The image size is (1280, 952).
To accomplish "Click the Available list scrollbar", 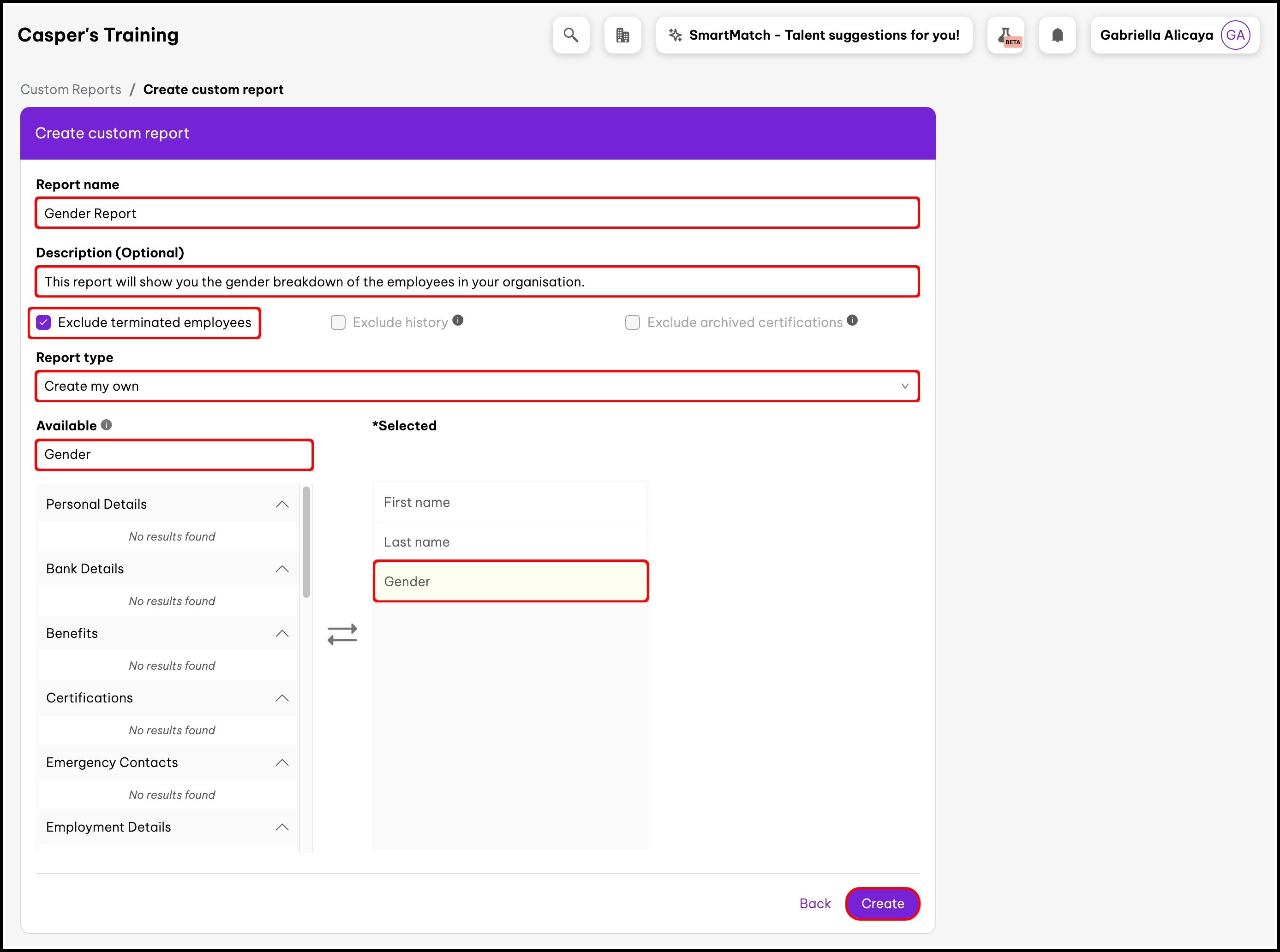I will (306, 541).
